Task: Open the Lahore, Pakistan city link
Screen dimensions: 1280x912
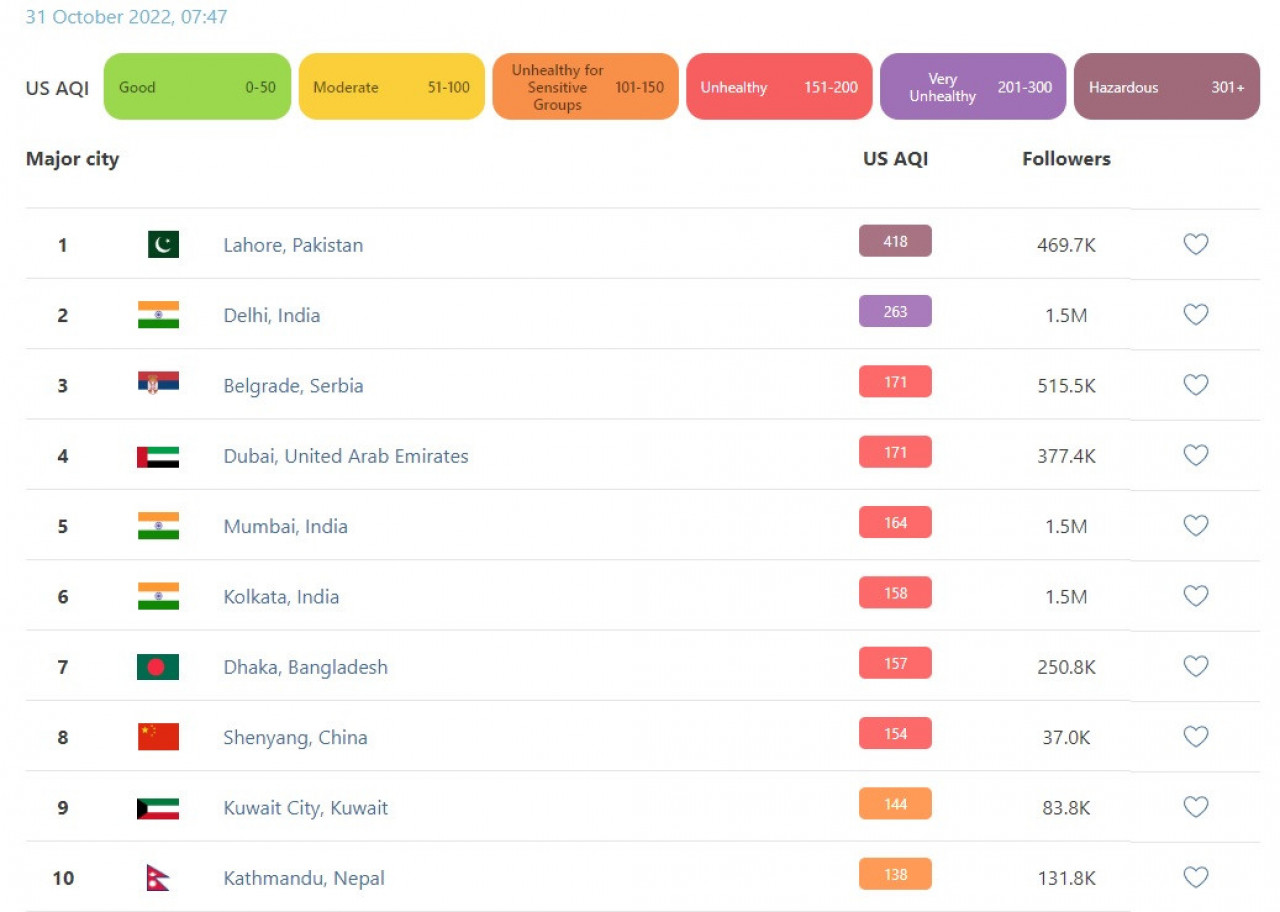Action: pyautogui.click(x=293, y=245)
